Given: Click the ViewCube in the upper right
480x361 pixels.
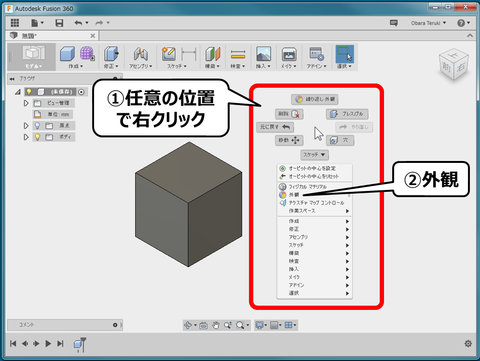Looking at the screenshot, I should 453,64.
